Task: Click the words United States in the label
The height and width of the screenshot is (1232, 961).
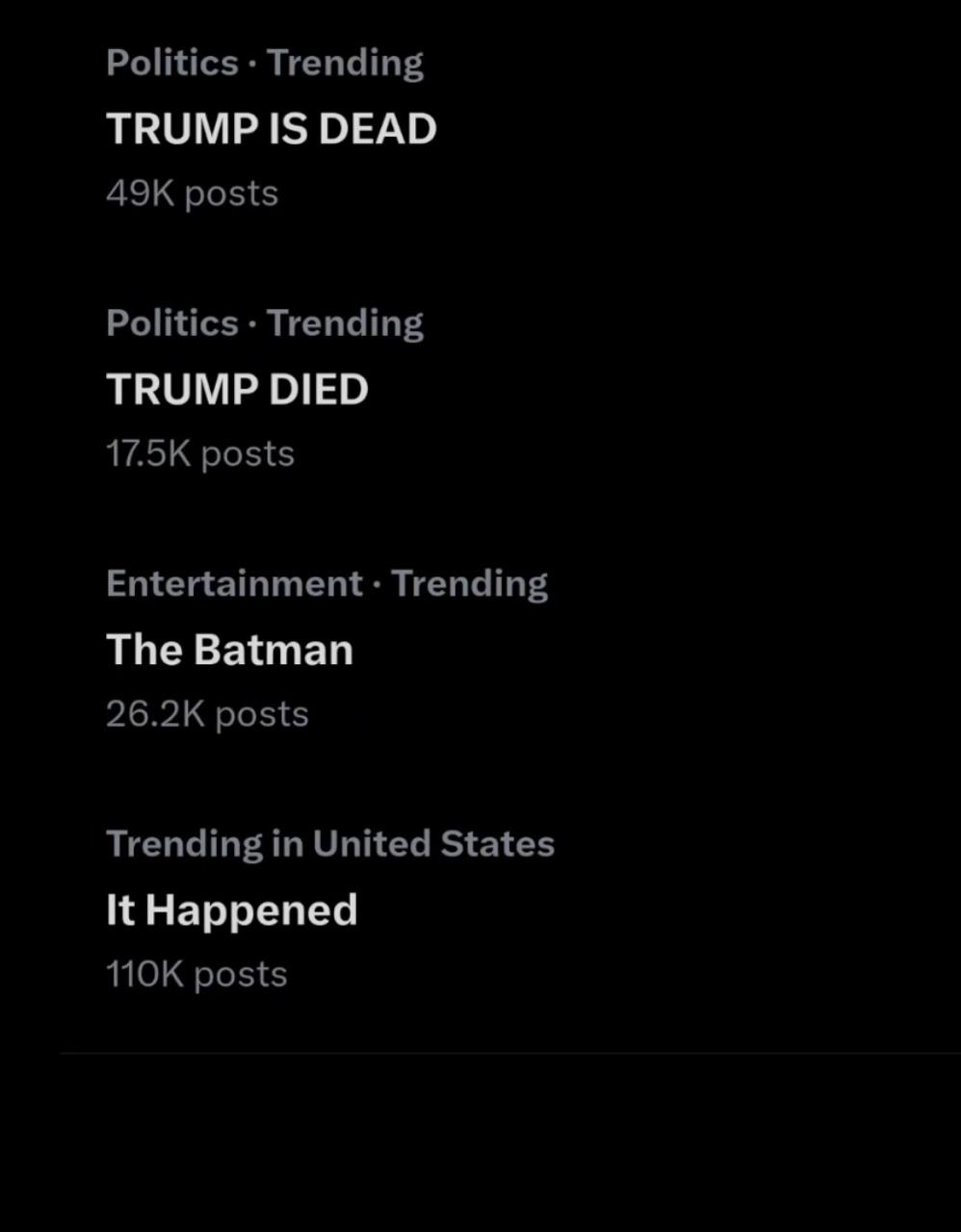Action: pyautogui.click(x=433, y=844)
